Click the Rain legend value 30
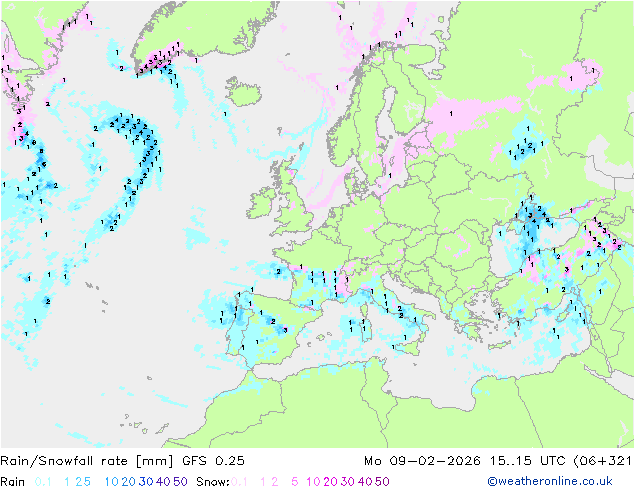This screenshot has width=634, height=490. 146,482
